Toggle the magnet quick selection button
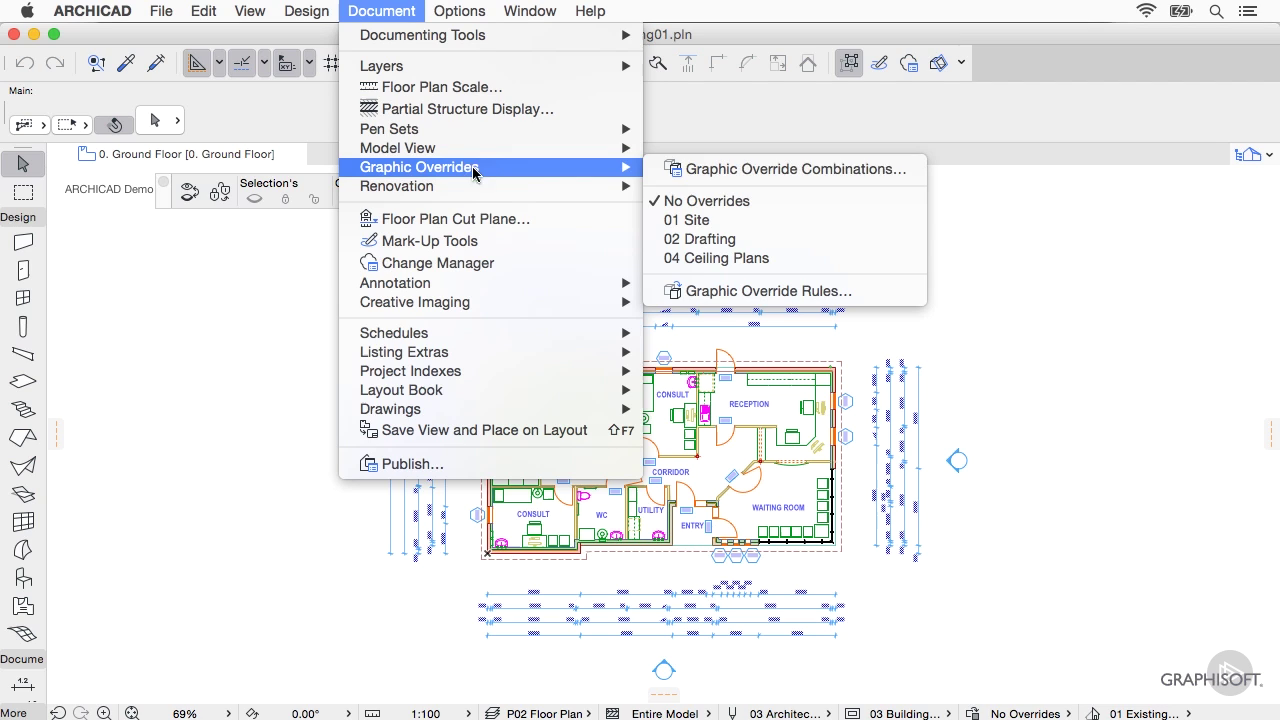This screenshot has height=720, width=1280. click(x=115, y=125)
